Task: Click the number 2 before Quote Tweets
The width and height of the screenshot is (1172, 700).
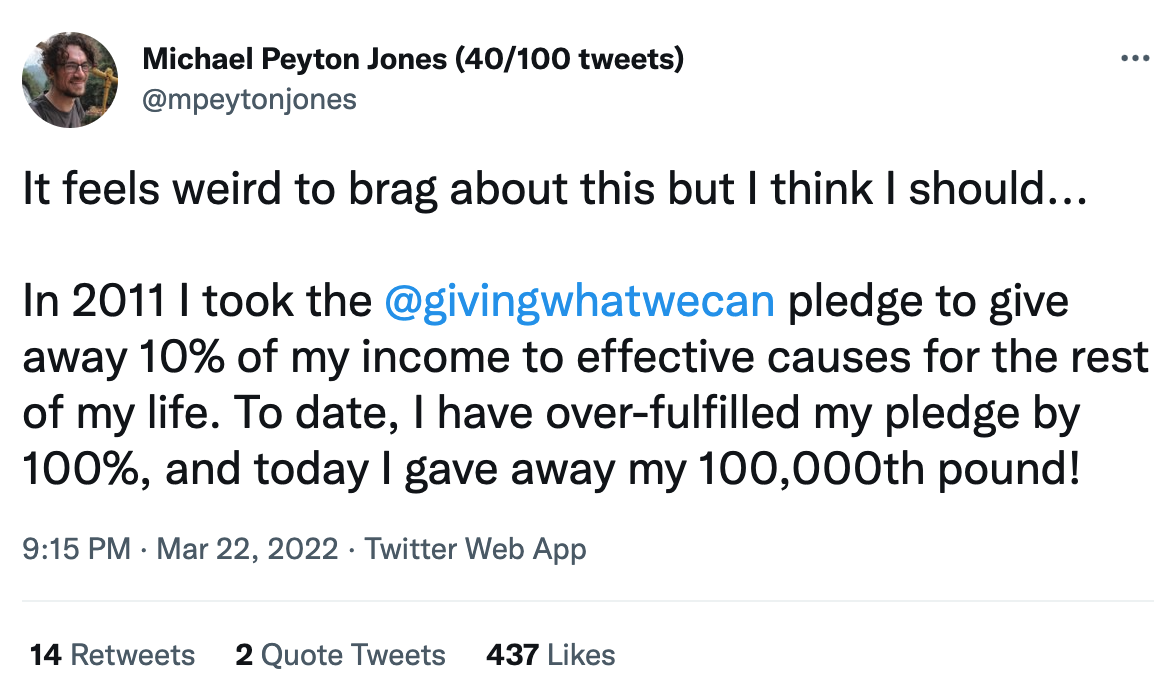Action: tap(244, 655)
